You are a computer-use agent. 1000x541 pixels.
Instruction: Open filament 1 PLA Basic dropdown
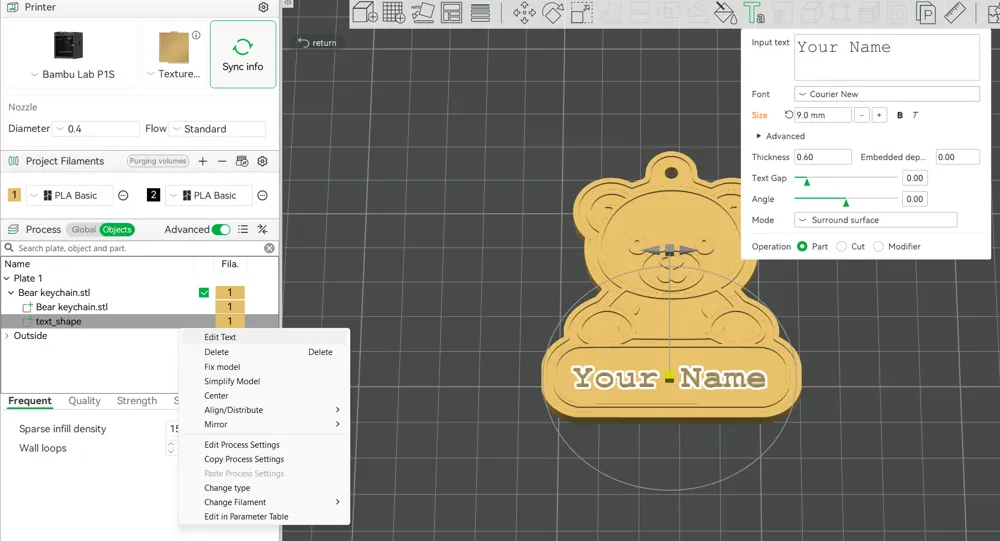69,195
